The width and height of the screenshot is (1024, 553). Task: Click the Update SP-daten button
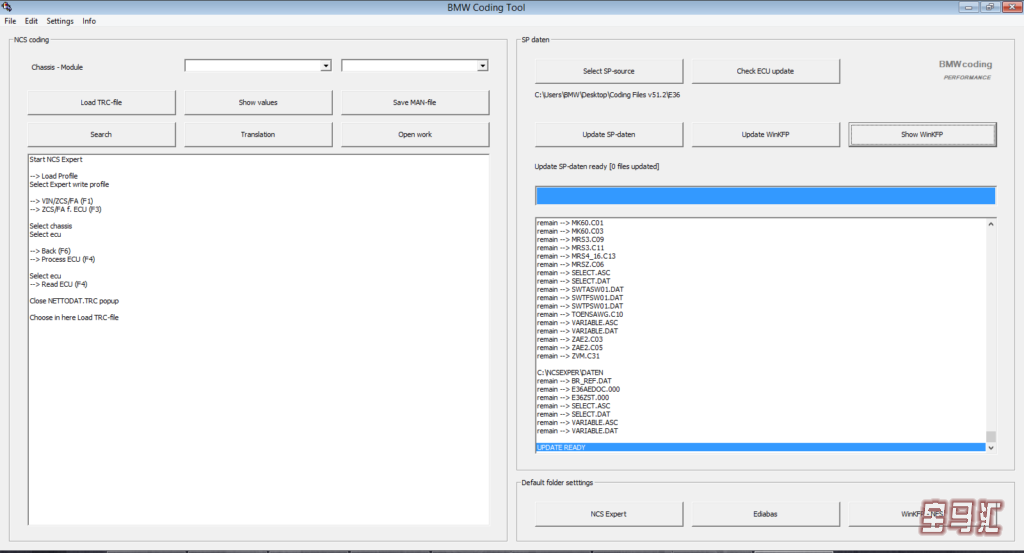coord(609,134)
